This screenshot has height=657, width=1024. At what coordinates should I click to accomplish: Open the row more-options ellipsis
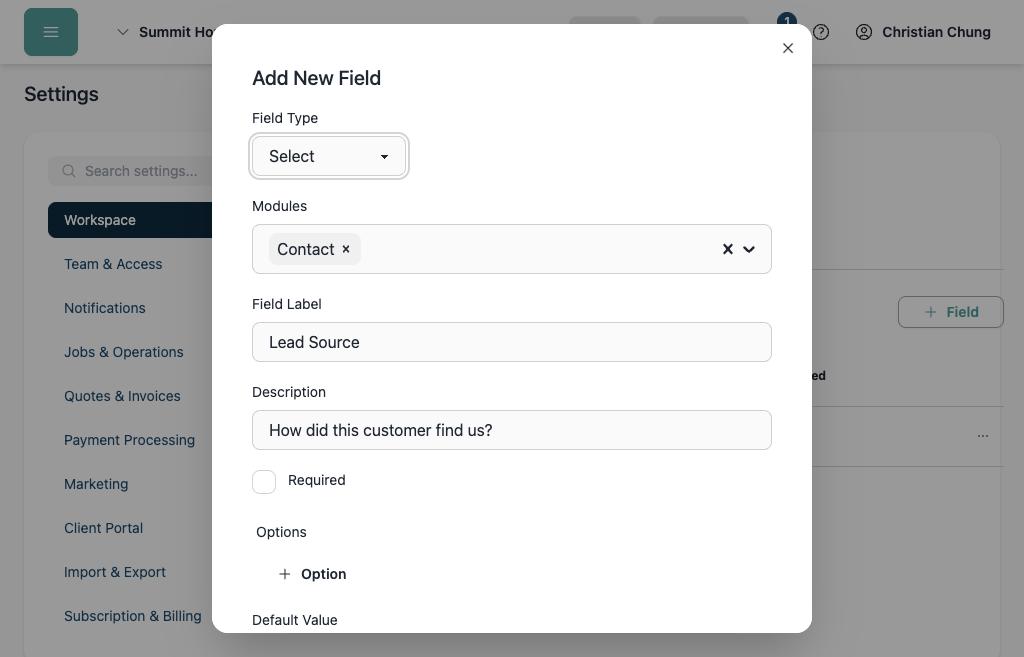(982, 436)
